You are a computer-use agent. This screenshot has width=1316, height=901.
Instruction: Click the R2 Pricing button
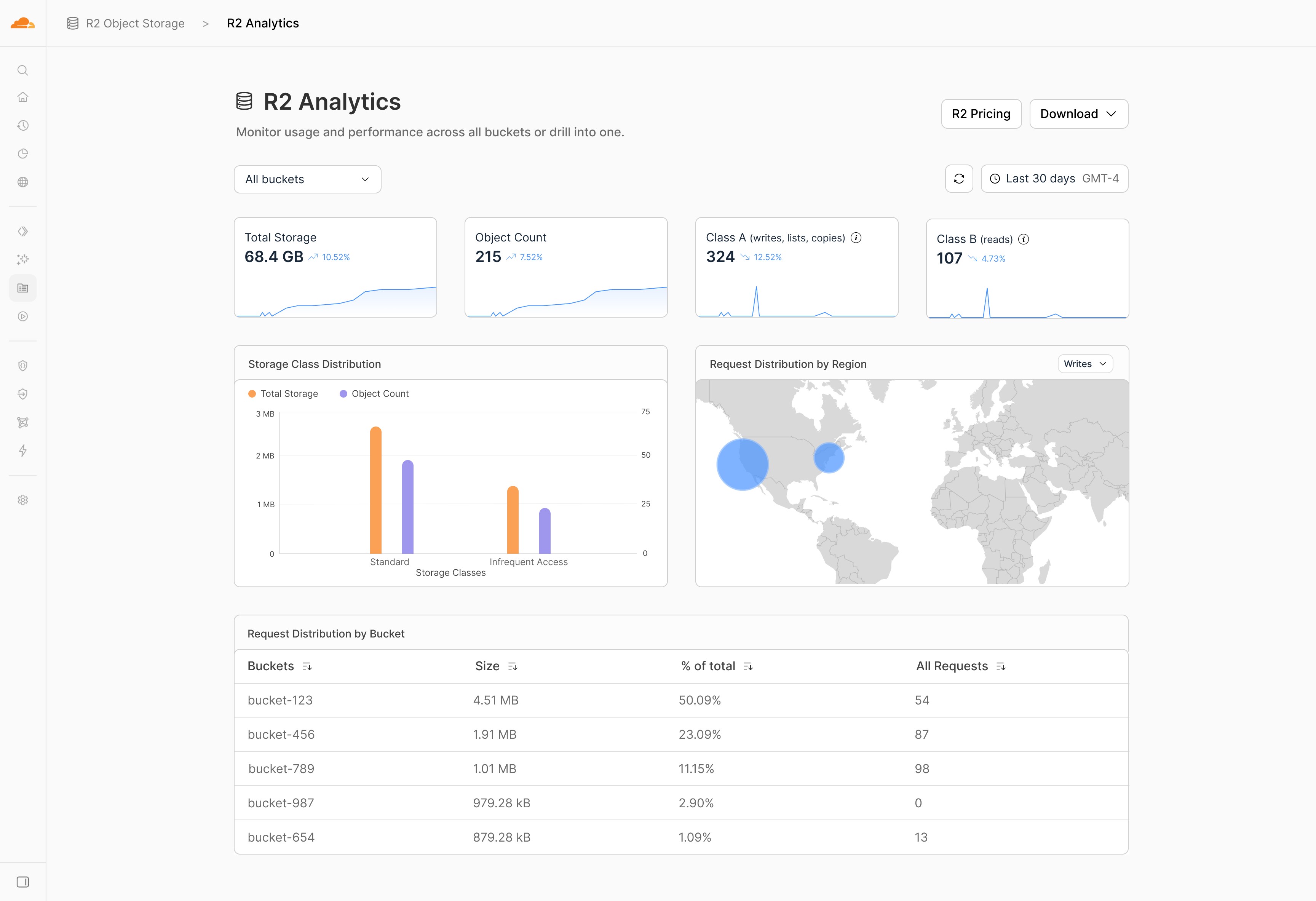pos(981,114)
